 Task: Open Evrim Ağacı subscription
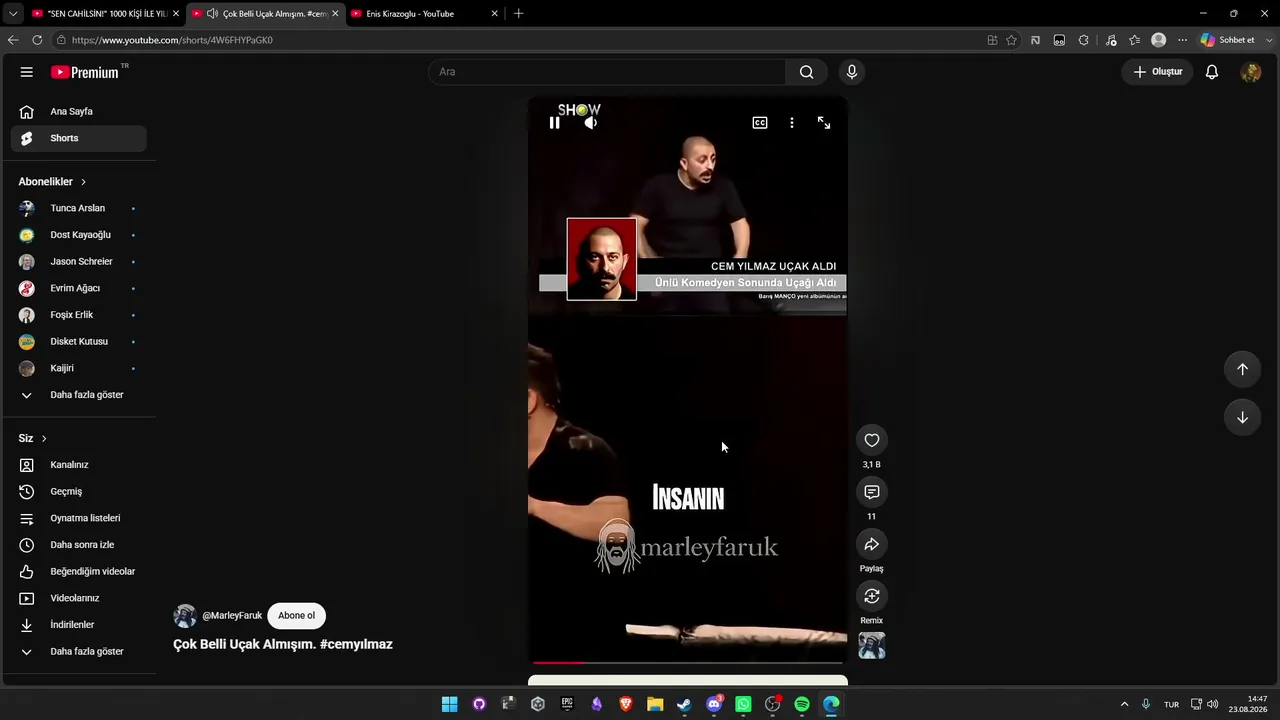pyautogui.click(x=79, y=288)
